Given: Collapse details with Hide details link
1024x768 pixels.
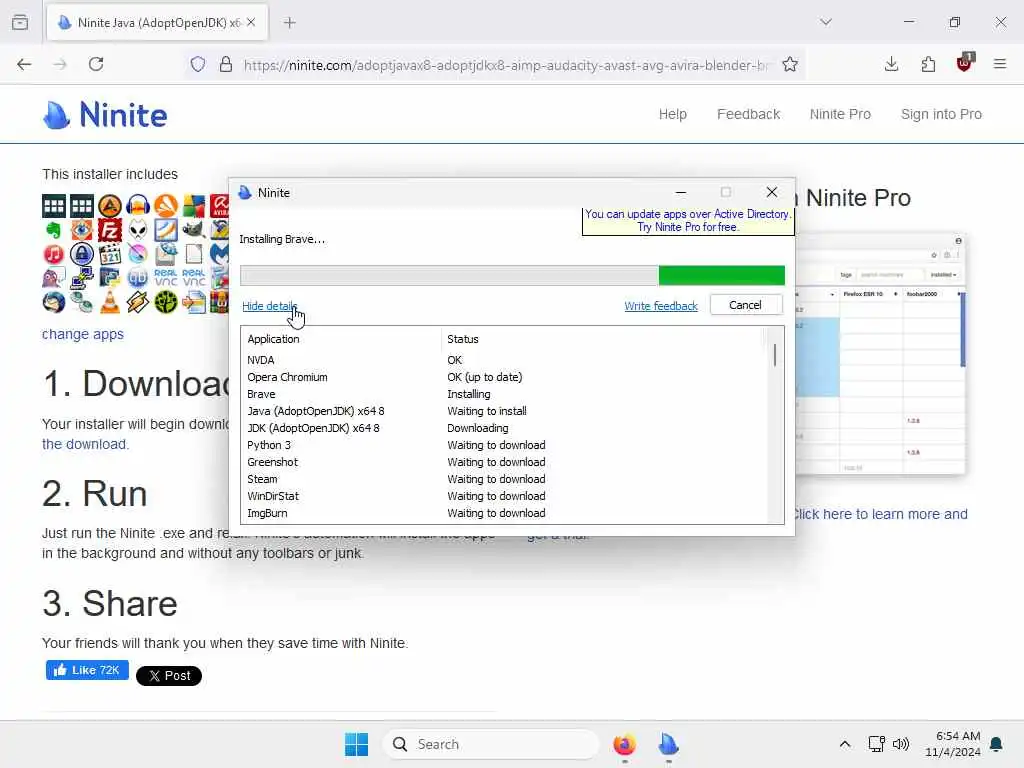Looking at the screenshot, I should 269,306.
